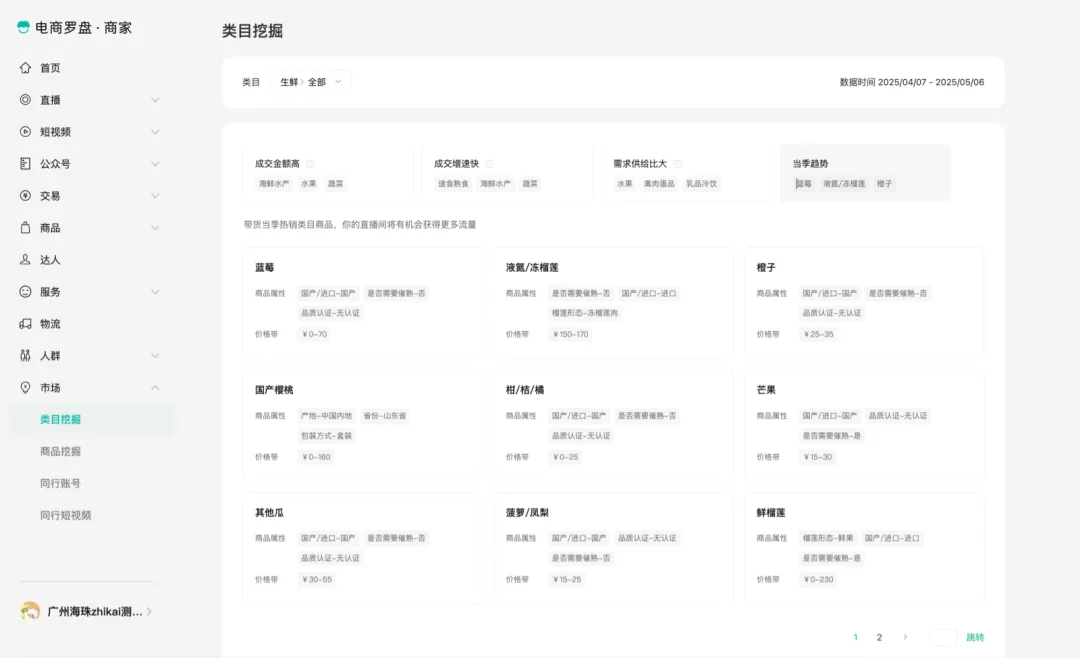Click the 市场 location pin icon
Viewport: 1080px width, 658px height.
pos(25,387)
